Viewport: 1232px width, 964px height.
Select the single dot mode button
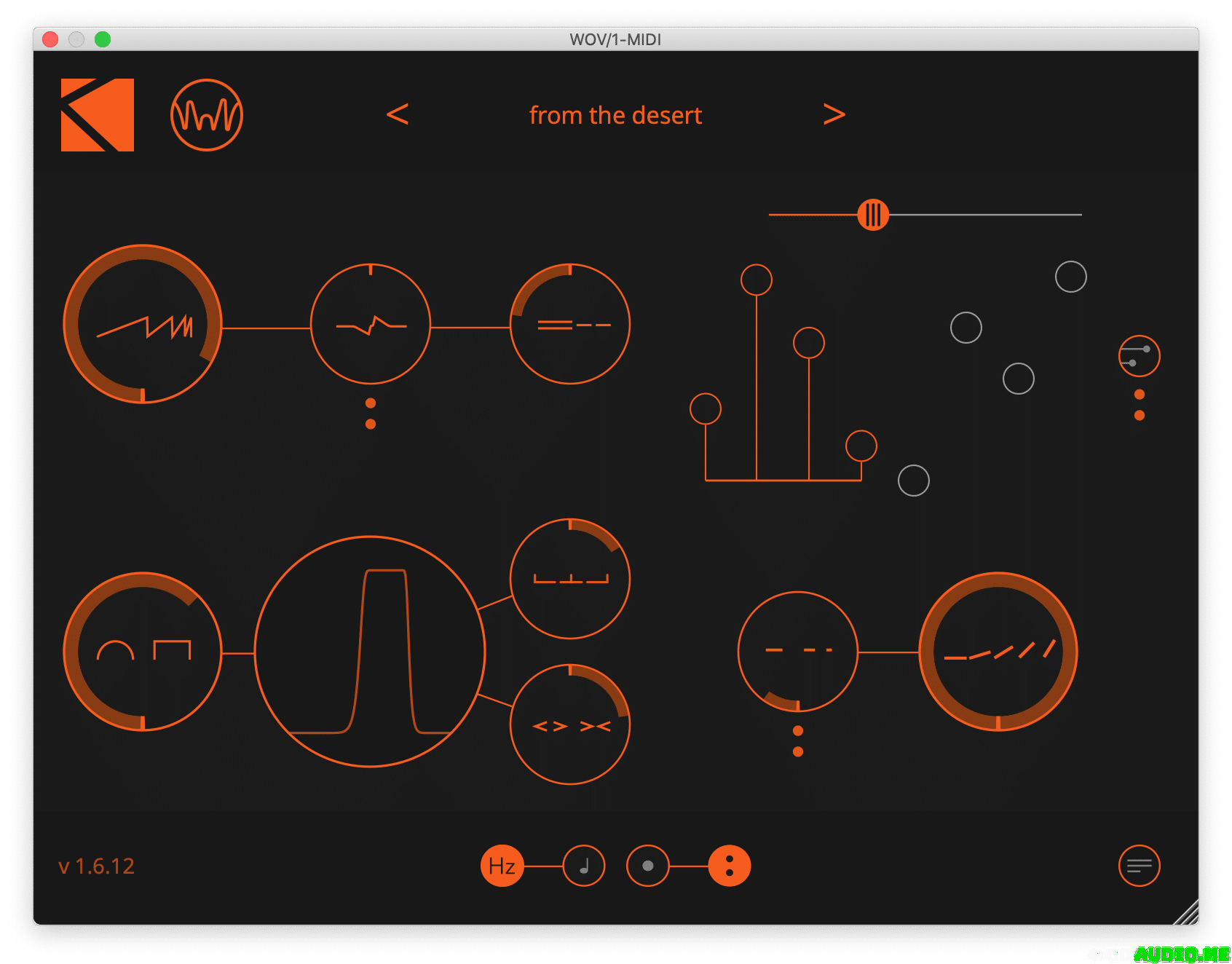[x=648, y=866]
